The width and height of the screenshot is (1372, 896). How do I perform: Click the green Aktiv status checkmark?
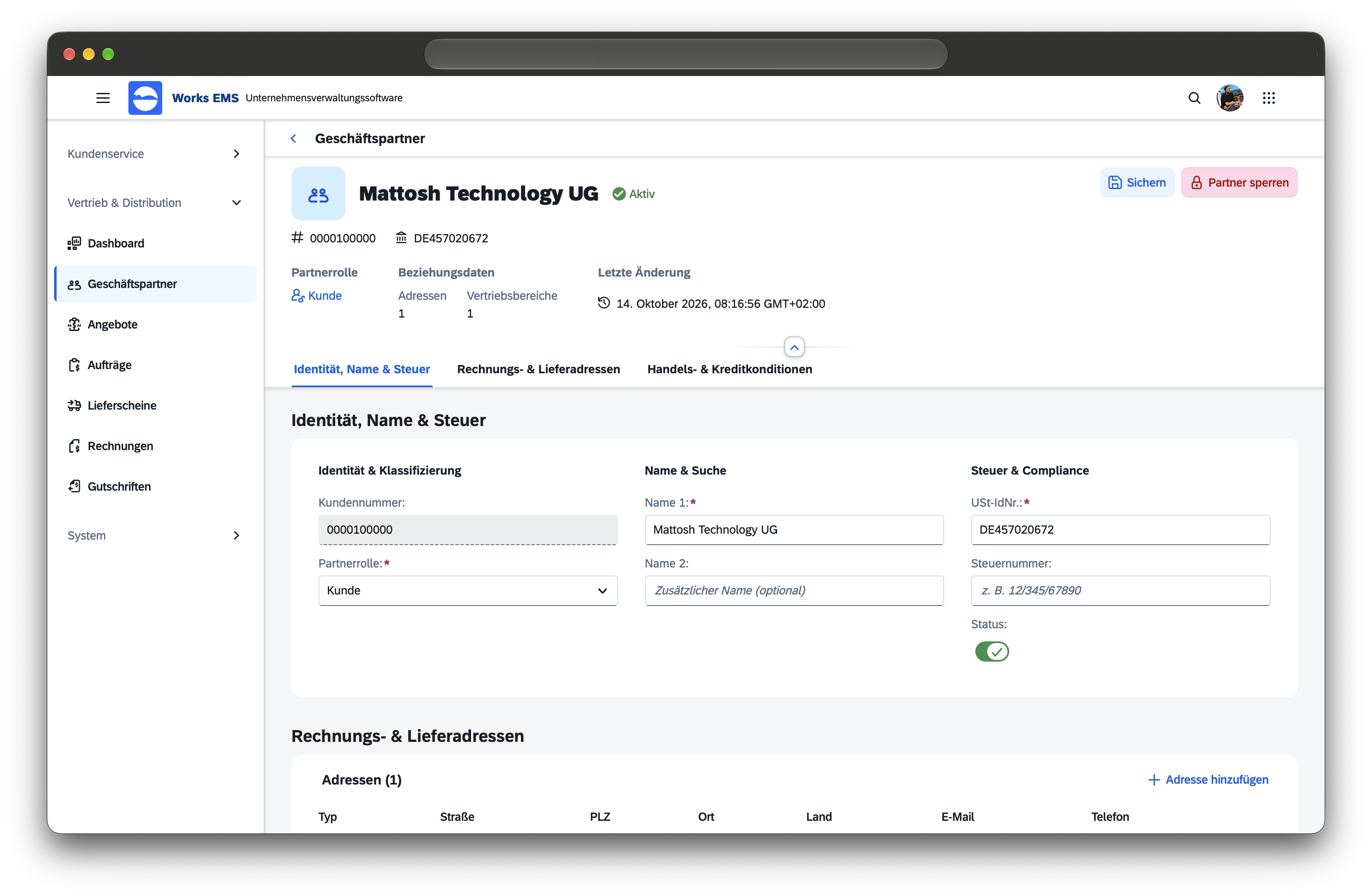(x=618, y=194)
